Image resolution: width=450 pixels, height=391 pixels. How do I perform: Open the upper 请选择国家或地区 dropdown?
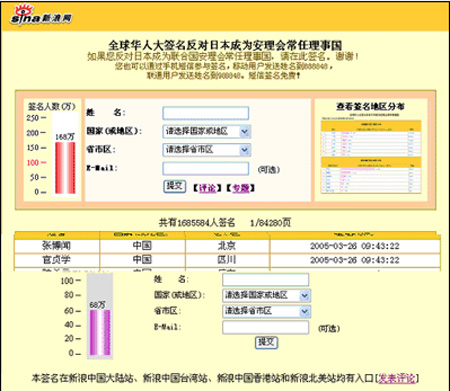(x=207, y=131)
